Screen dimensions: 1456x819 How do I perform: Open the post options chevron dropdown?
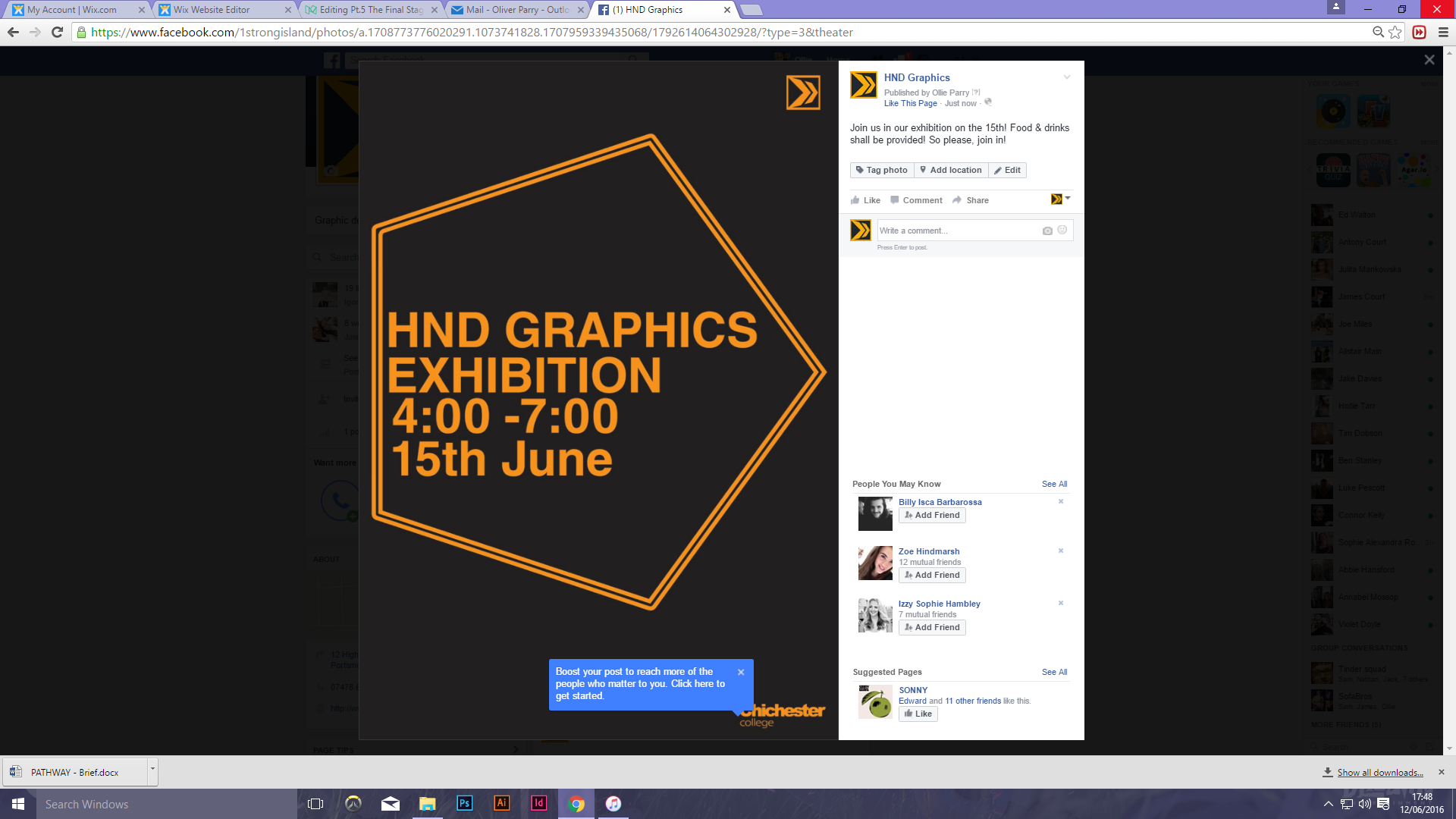1067,77
